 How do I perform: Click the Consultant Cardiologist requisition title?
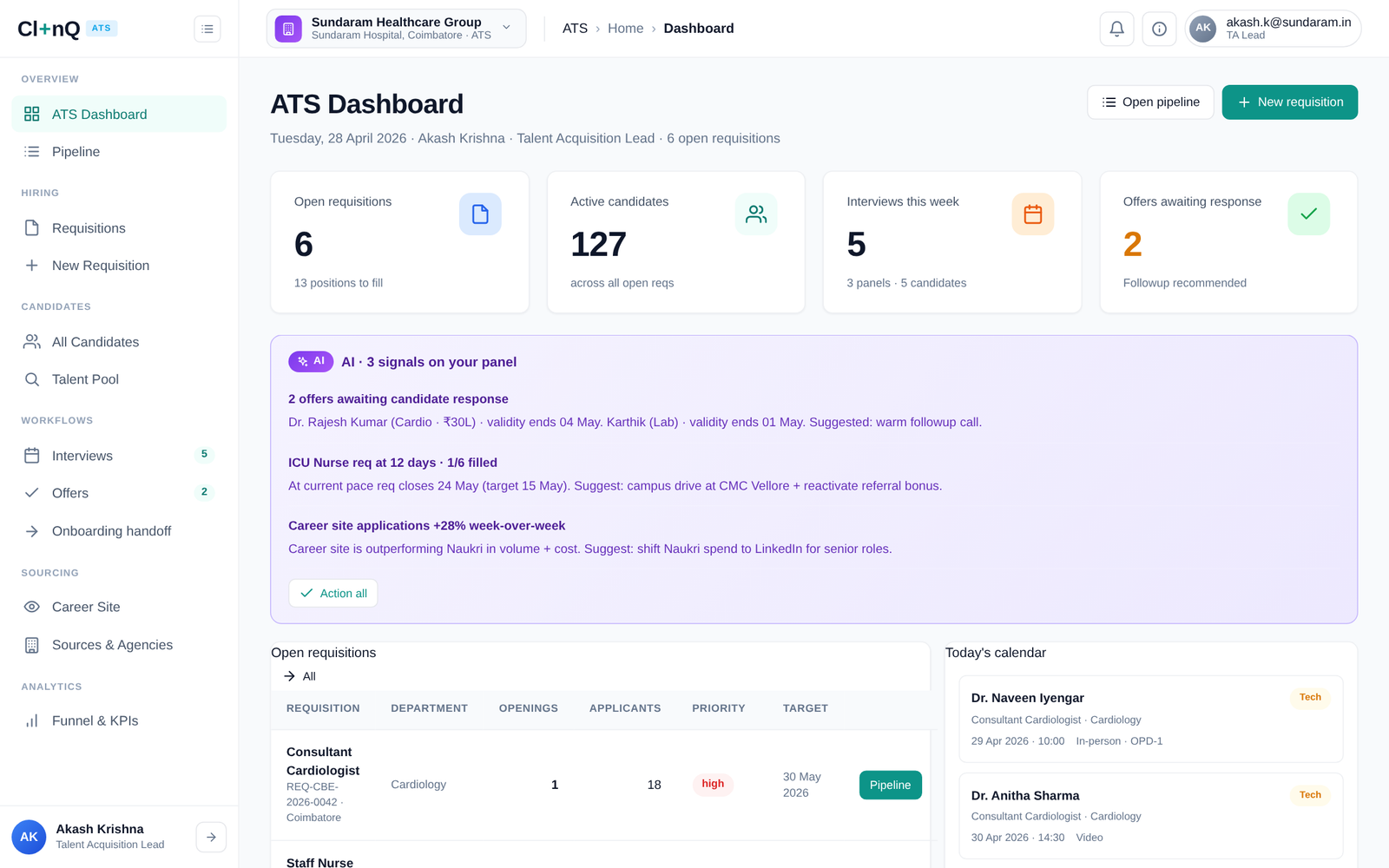323,761
